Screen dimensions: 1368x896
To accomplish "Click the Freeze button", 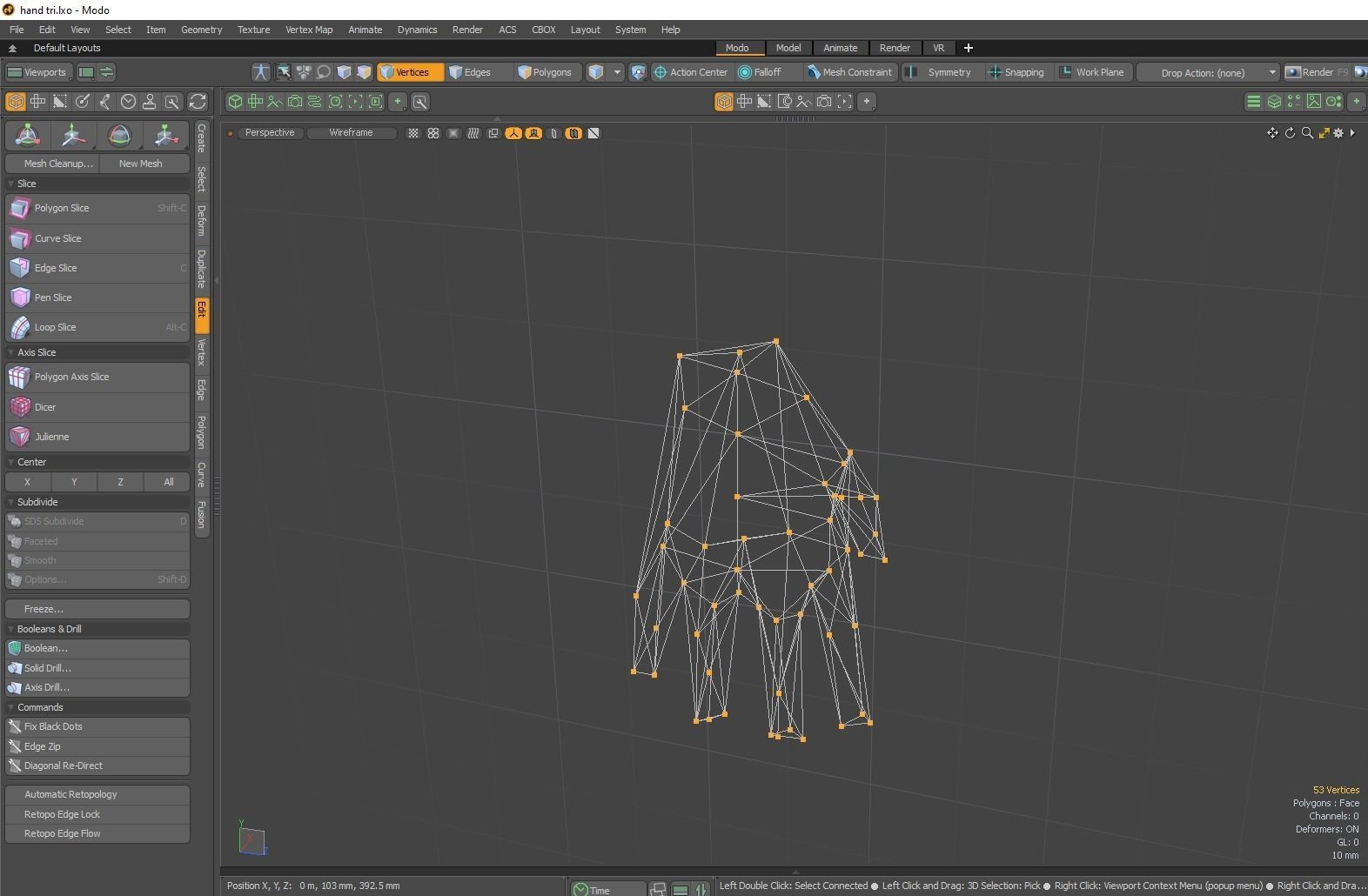I will 97,609.
